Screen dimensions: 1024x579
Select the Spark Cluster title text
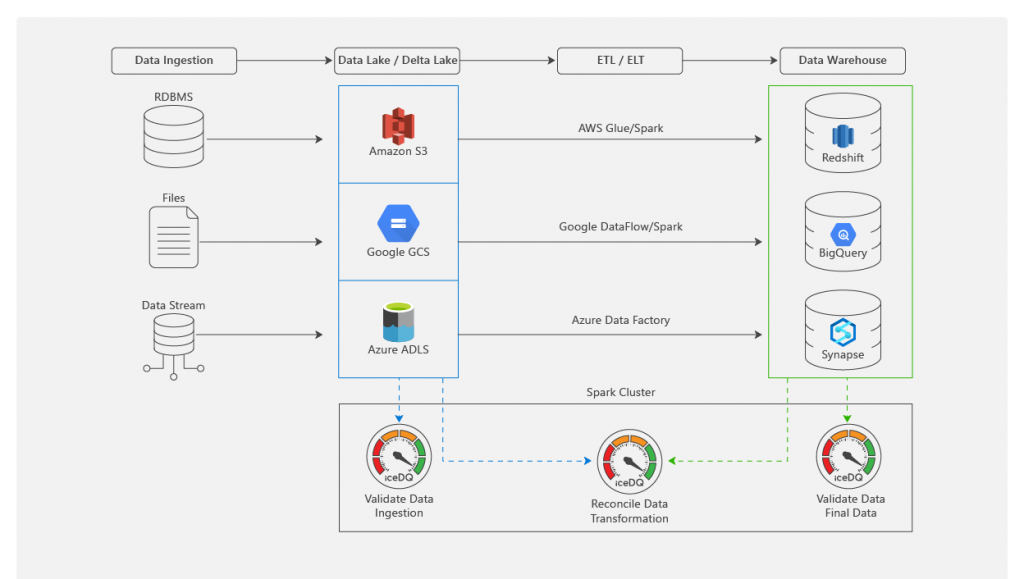click(620, 392)
